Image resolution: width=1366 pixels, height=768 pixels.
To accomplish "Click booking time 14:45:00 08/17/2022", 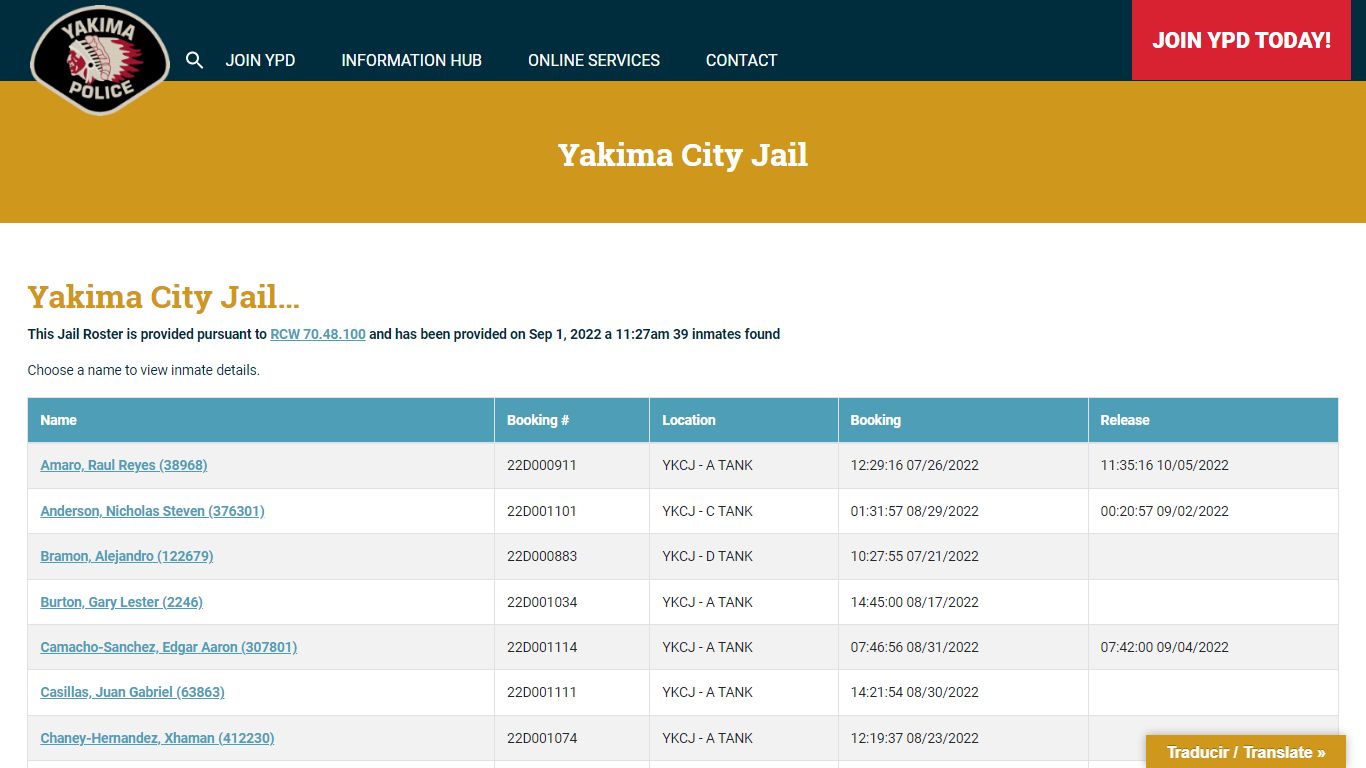I will (x=915, y=602).
